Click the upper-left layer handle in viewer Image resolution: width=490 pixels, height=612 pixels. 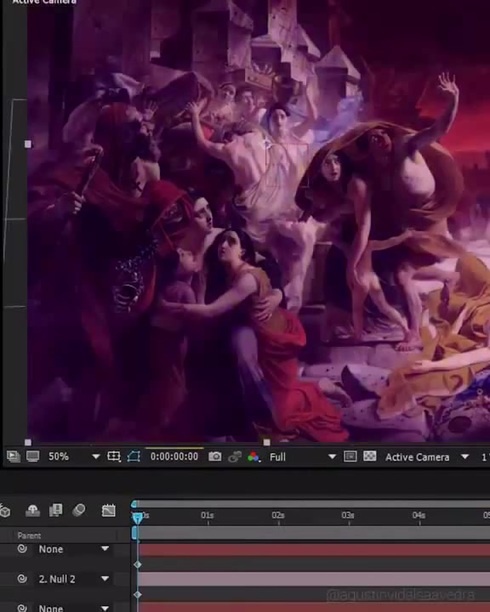pos(28,144)
